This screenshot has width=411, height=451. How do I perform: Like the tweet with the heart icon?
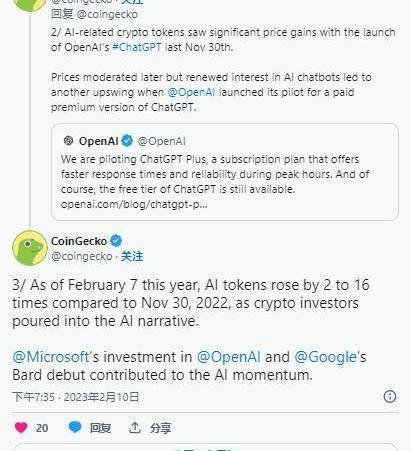click(21, 427)
